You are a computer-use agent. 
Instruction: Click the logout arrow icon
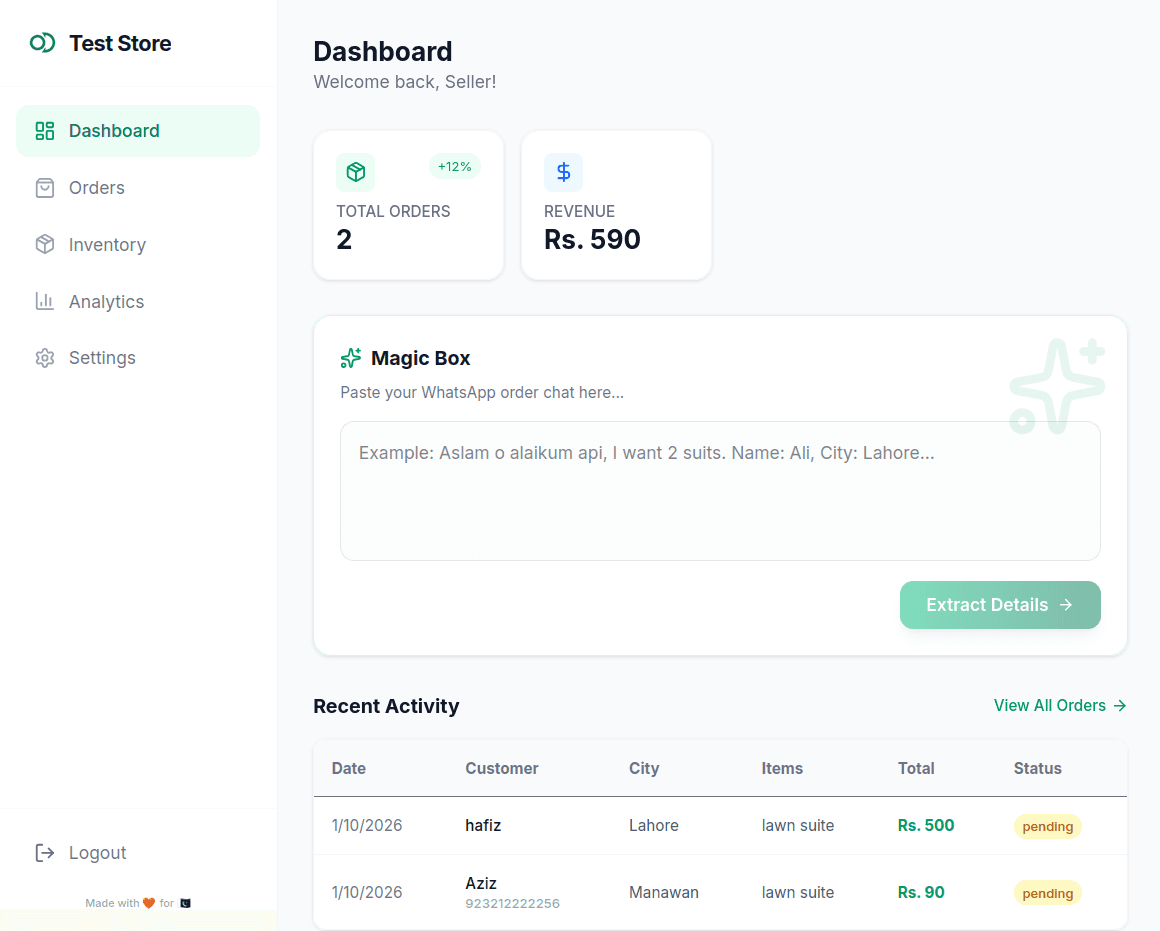44,852
